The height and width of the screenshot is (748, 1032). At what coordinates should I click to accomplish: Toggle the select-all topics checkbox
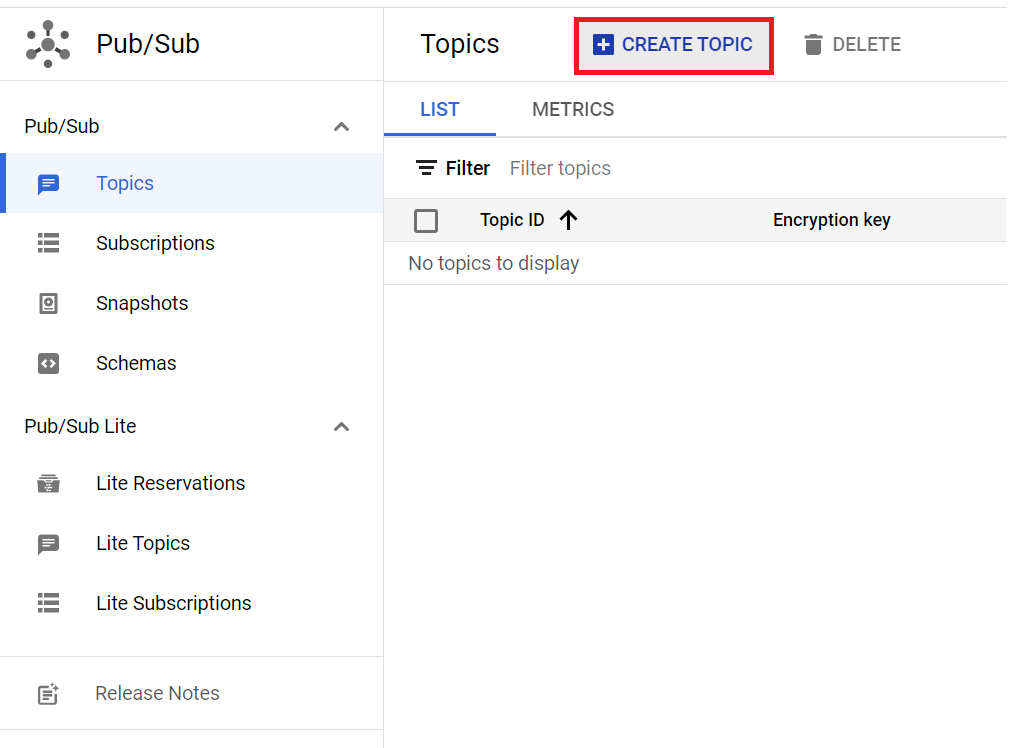point(426,220)
